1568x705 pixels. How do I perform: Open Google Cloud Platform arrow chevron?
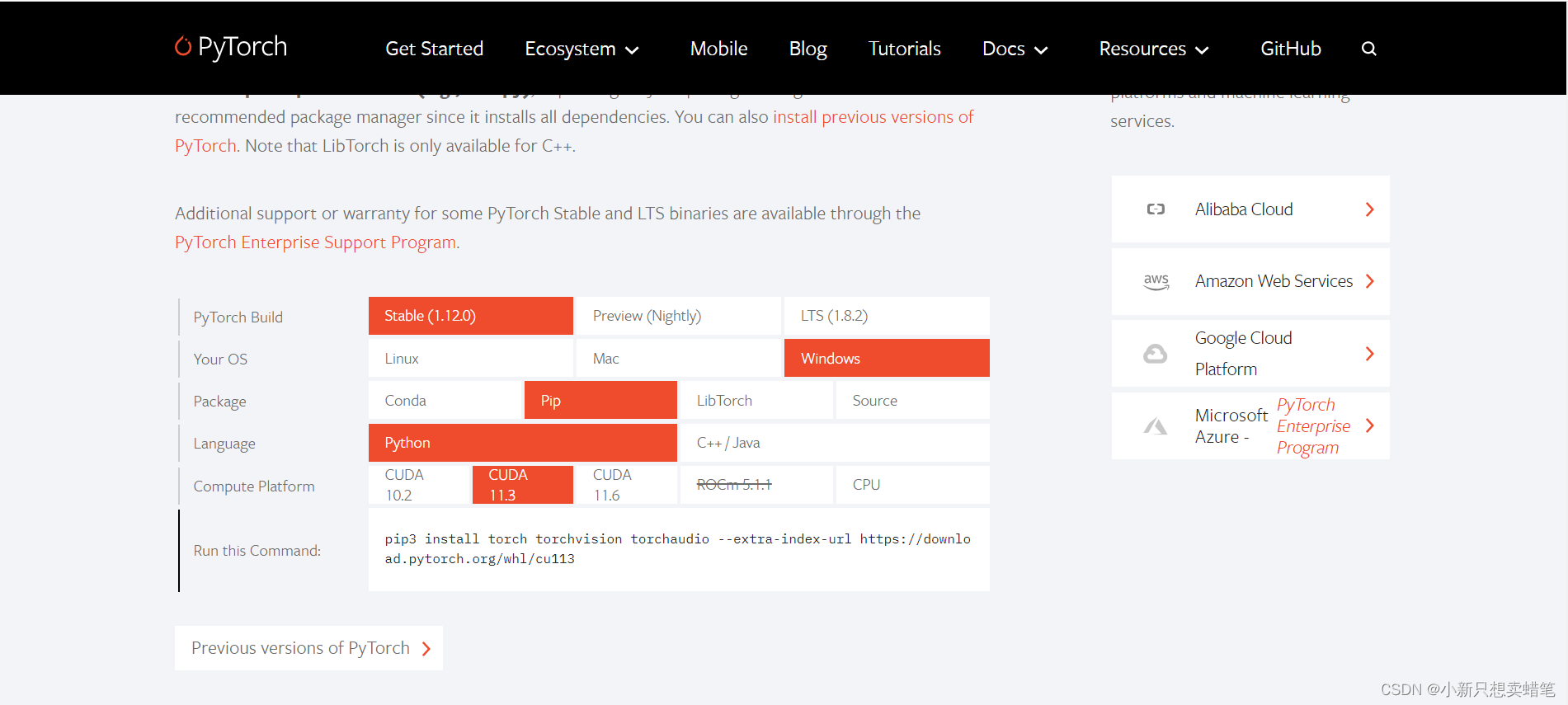(1369, 354)
